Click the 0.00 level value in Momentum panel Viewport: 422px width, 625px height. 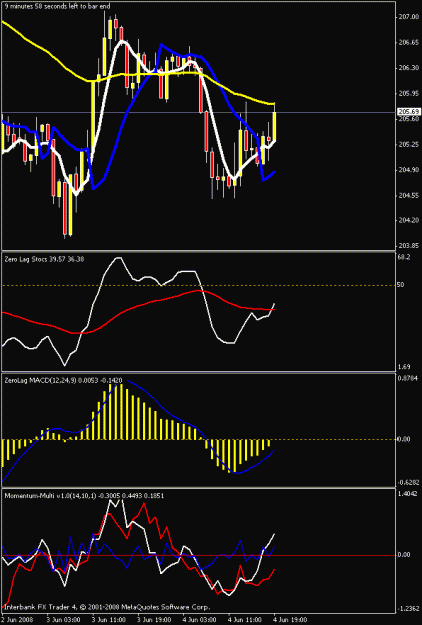[404, 555]
